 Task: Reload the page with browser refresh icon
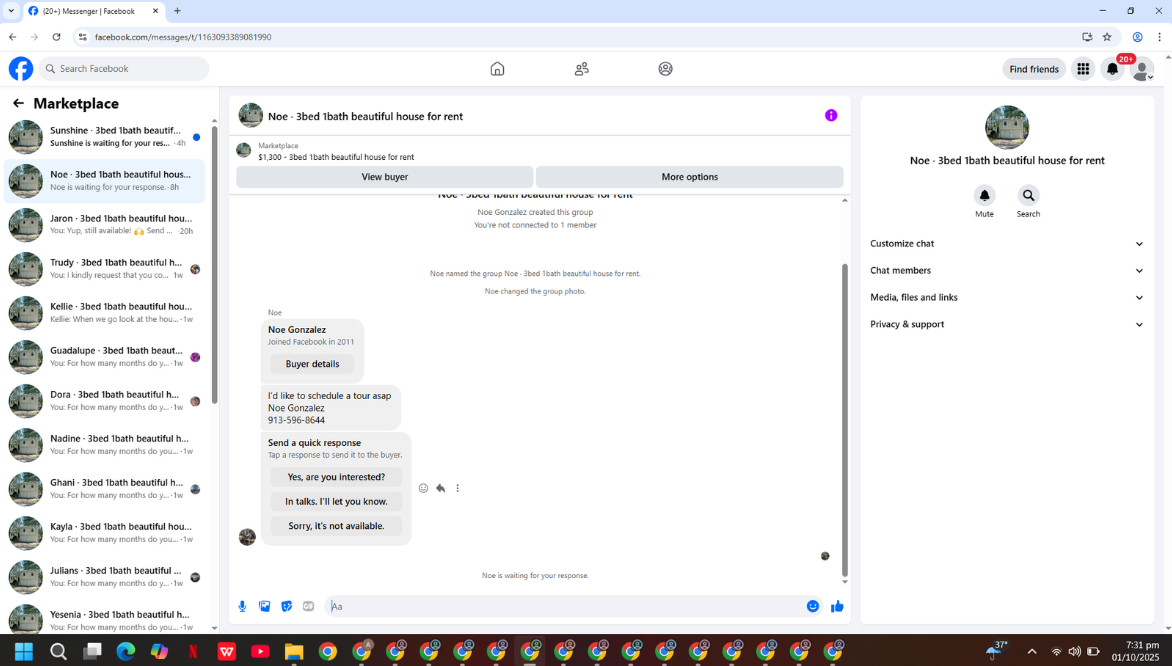coord(56,37)
